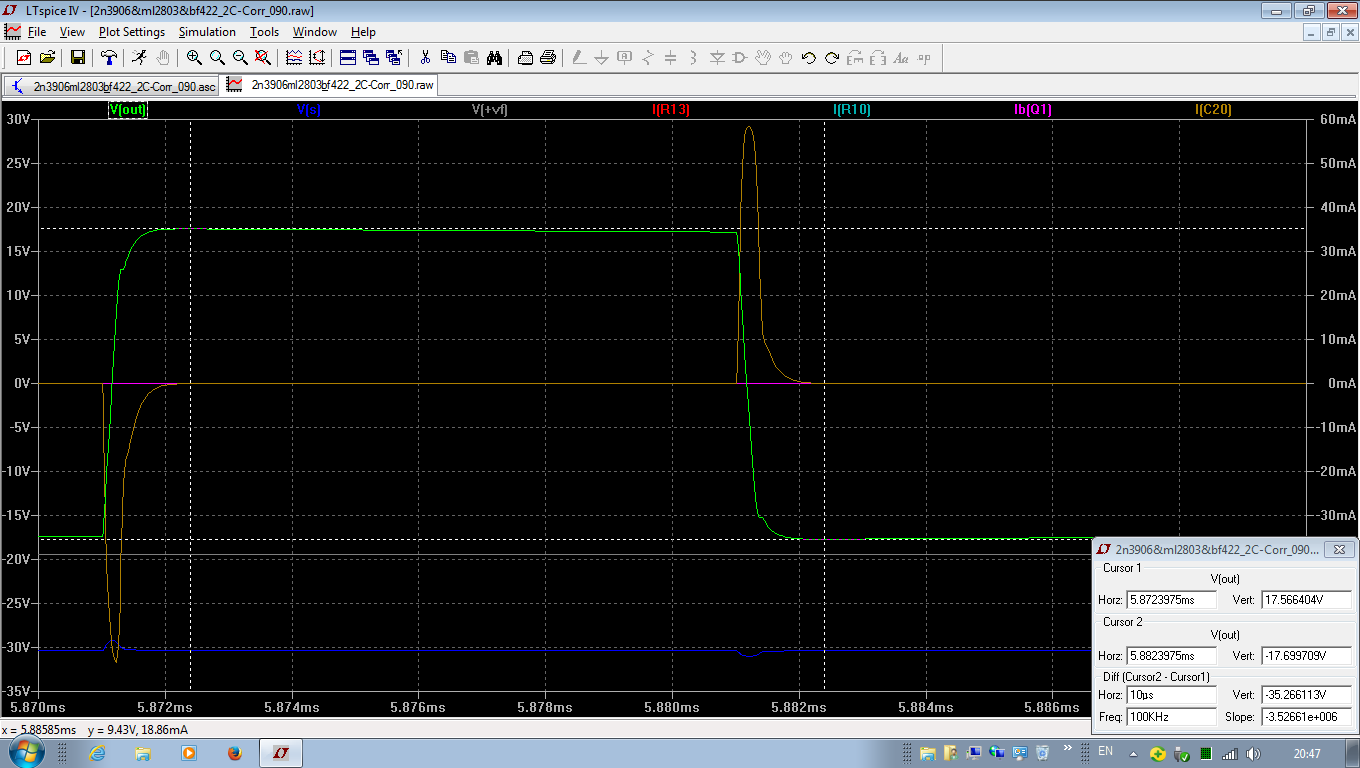Image resolution: width=1360 pixels, height=768 pixels.
Task: Click Cursor 2 Vert field -17.699709V
Action: [1306, 656]
